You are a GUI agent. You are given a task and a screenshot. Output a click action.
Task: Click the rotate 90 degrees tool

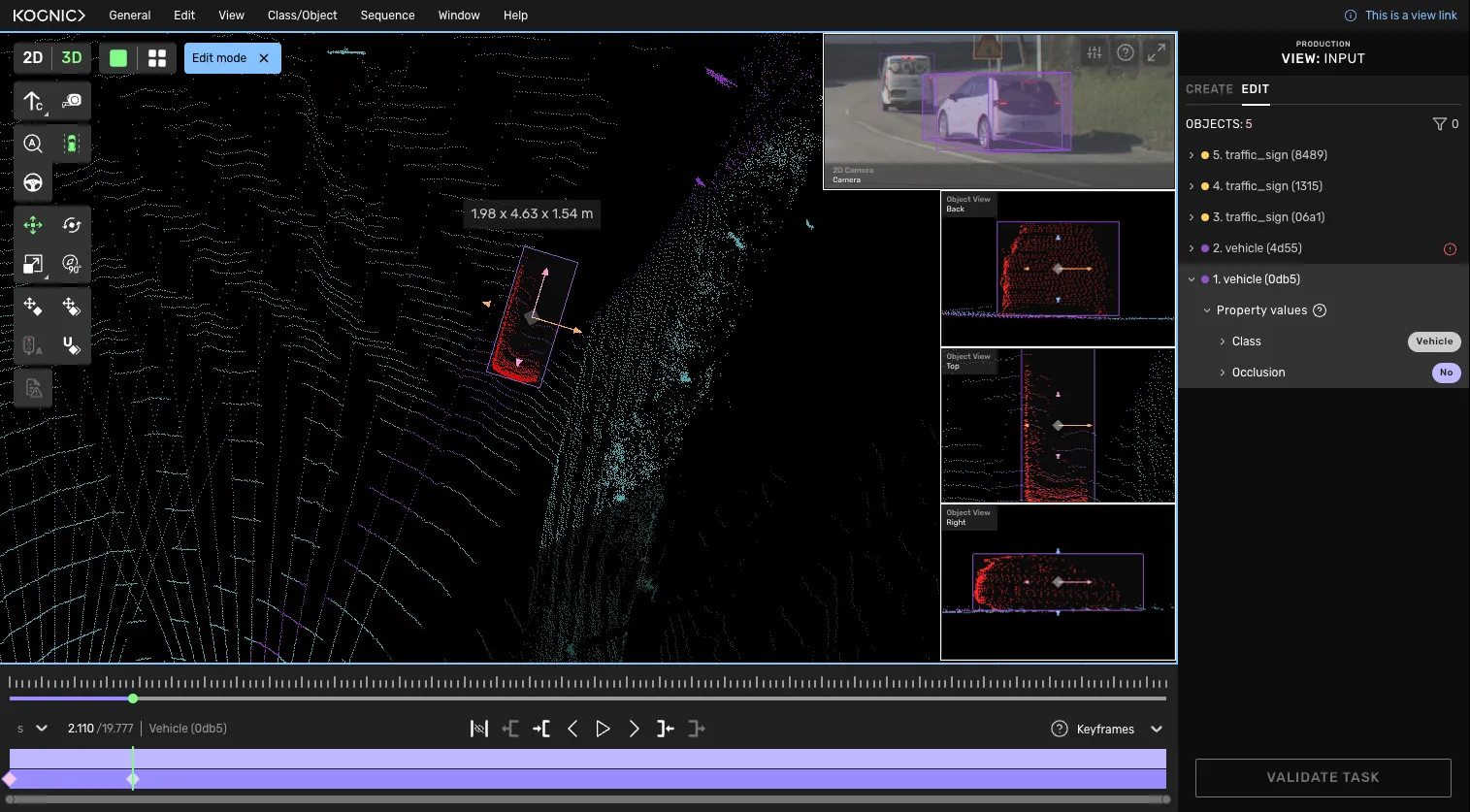(x=72, y=264)
